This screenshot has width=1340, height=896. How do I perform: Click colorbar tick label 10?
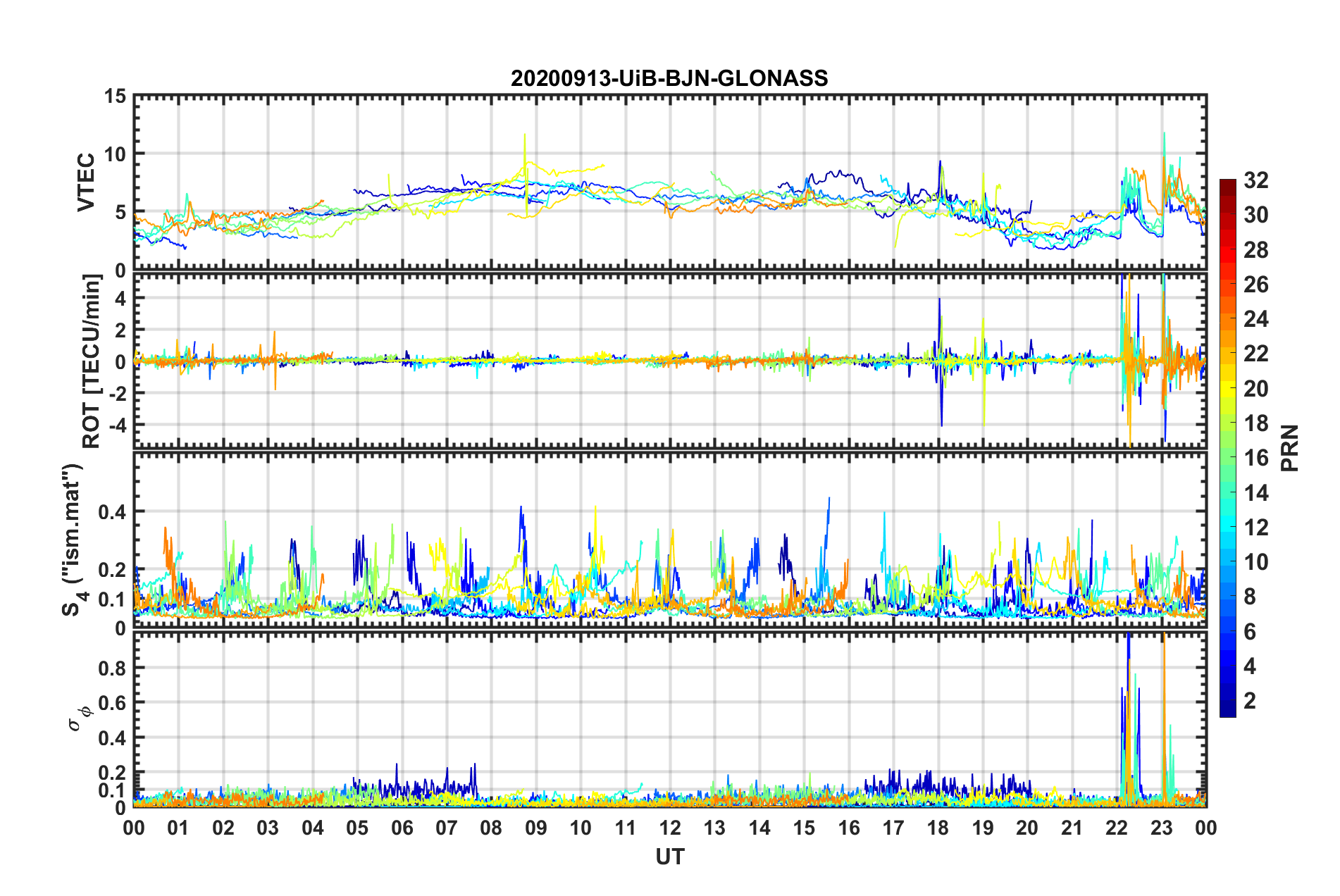(1256, 562)
